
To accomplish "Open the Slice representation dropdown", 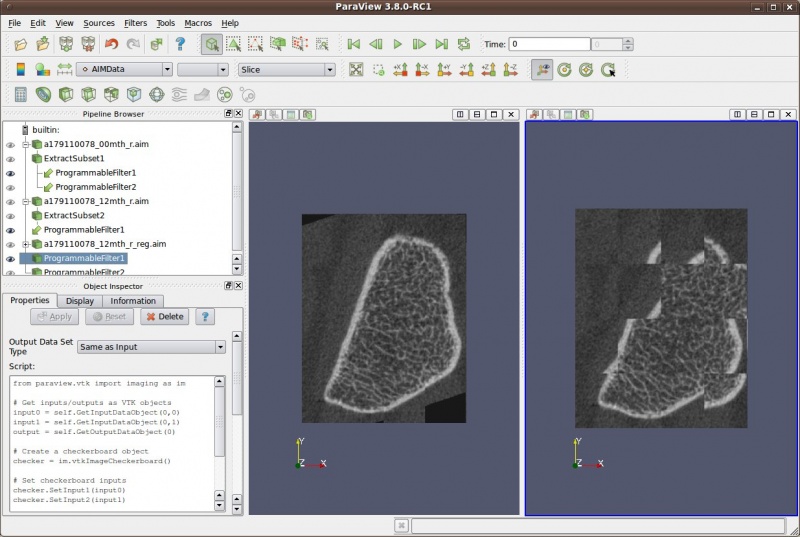I will coord(286,69).
